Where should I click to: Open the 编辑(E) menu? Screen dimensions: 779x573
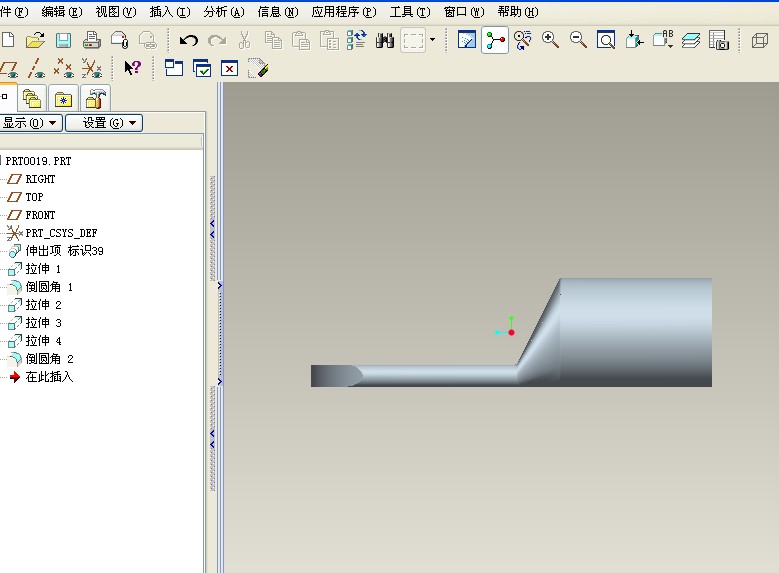62,11
